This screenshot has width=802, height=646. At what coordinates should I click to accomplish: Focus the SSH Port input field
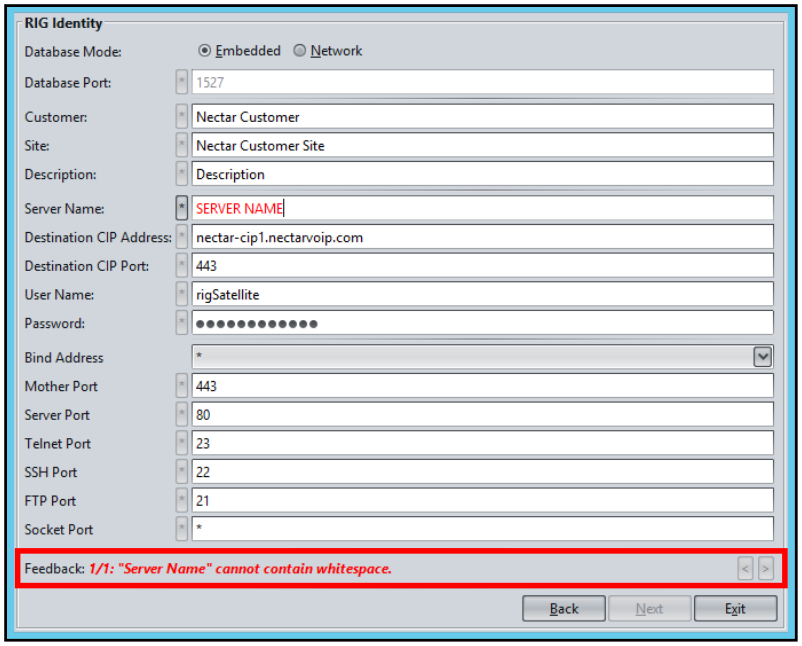click(x=482, y=472)
